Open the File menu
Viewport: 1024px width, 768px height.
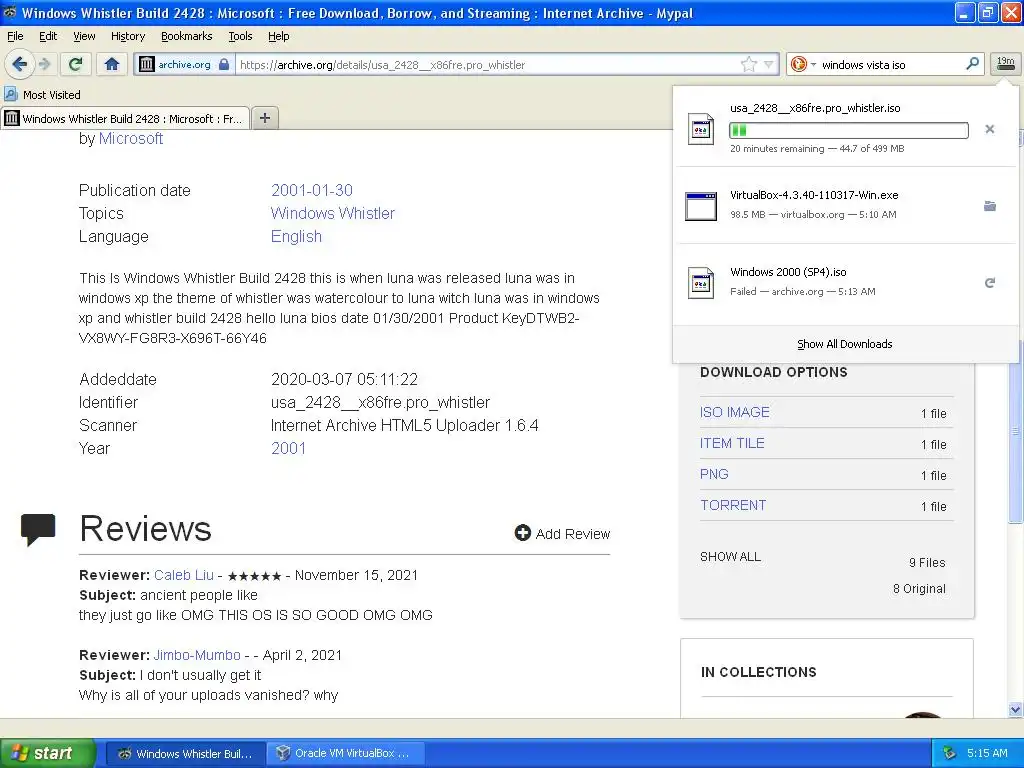coord(15,36)
